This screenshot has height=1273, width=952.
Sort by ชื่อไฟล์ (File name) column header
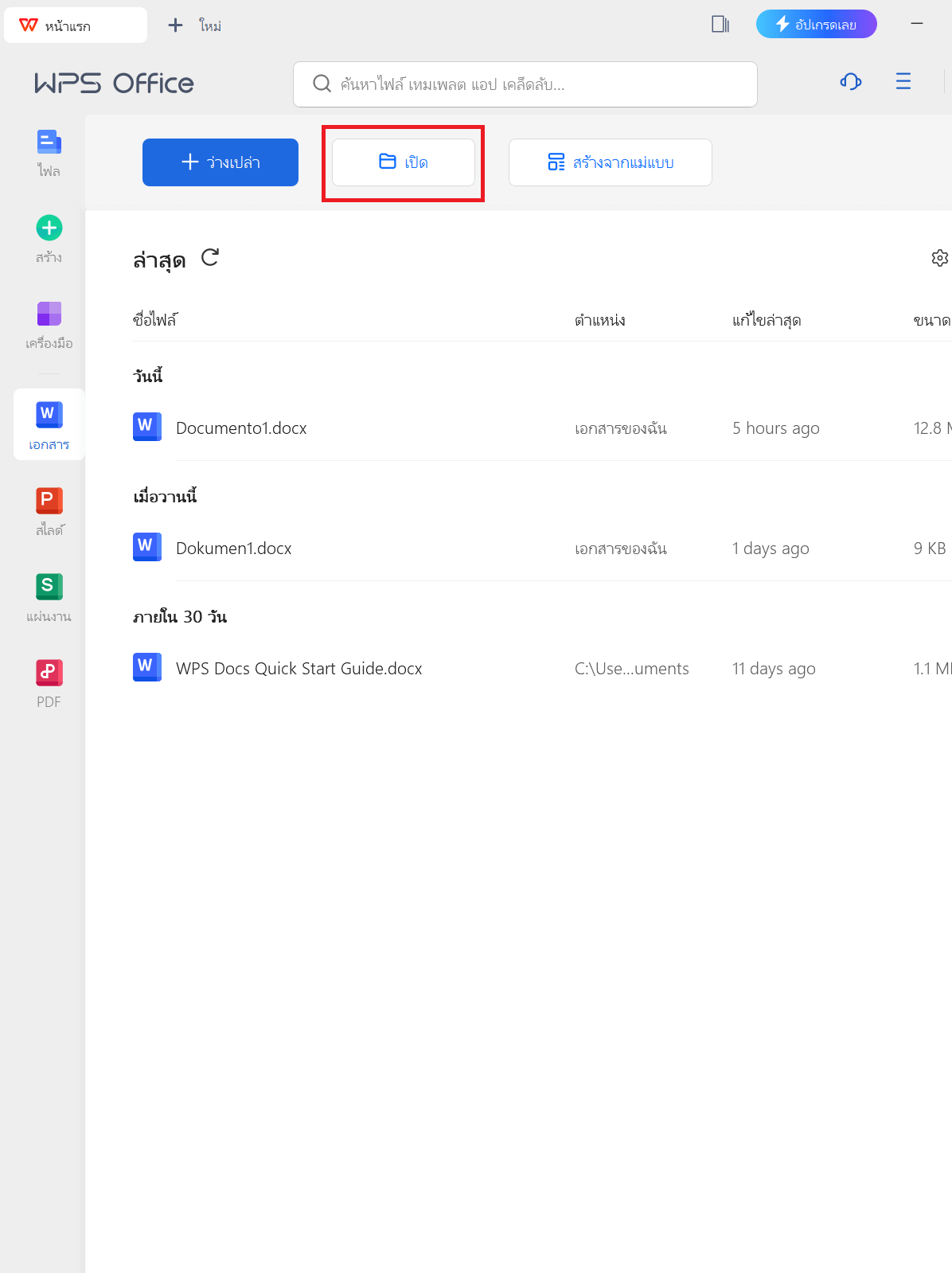(x=155, y=320)
